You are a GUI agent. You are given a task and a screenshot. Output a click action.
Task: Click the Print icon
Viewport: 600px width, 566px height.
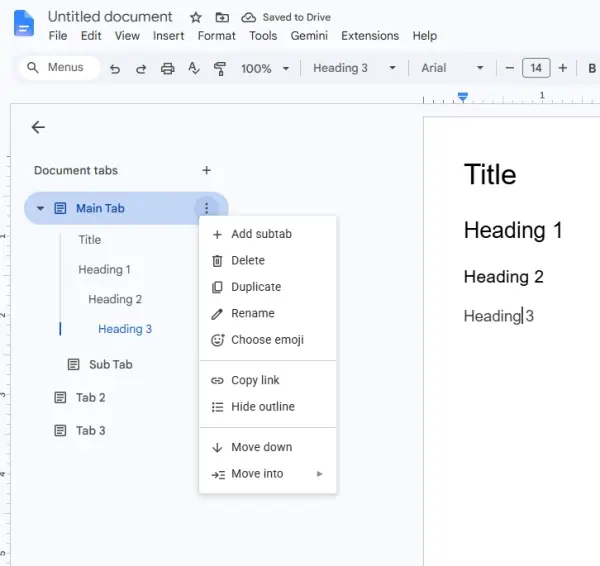coord(167,69)
